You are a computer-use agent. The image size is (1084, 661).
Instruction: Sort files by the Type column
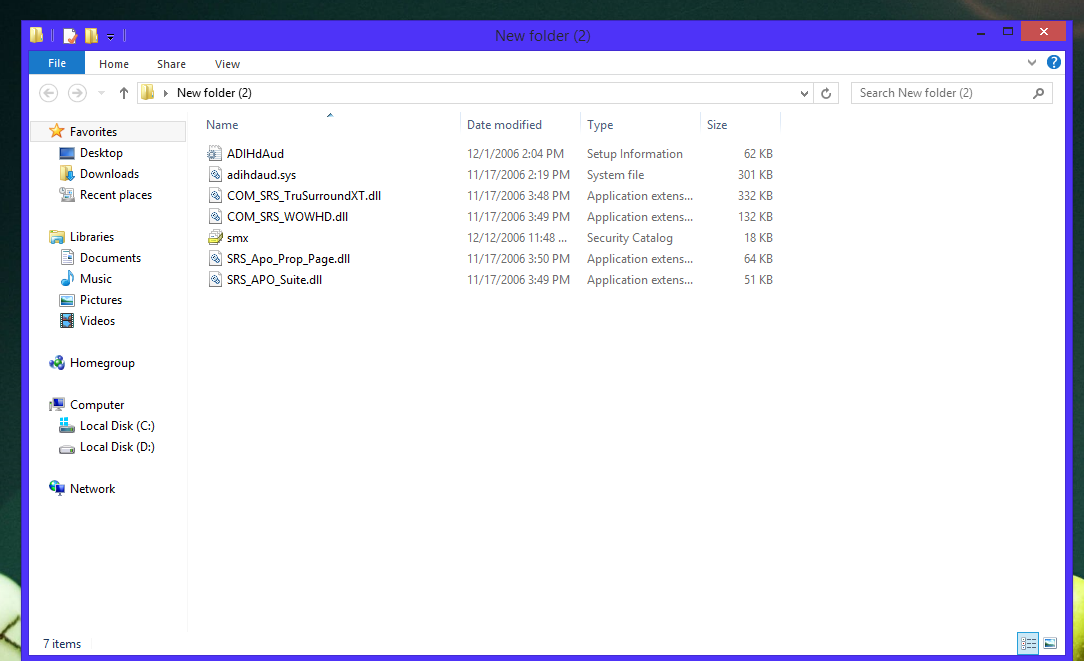click(600, 124)
